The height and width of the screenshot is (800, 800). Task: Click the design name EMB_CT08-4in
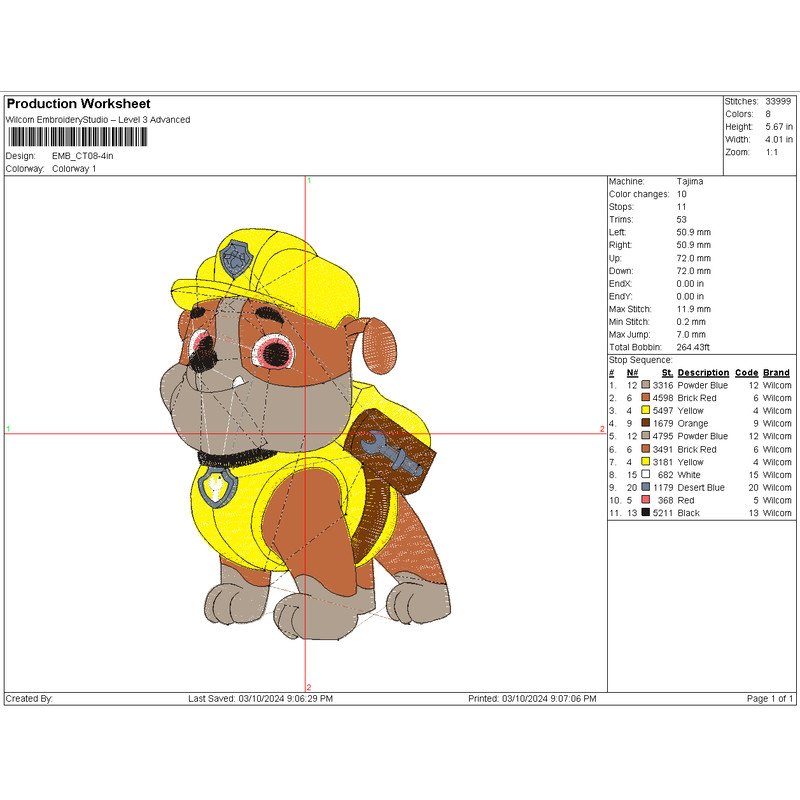[x=83, y=157]
